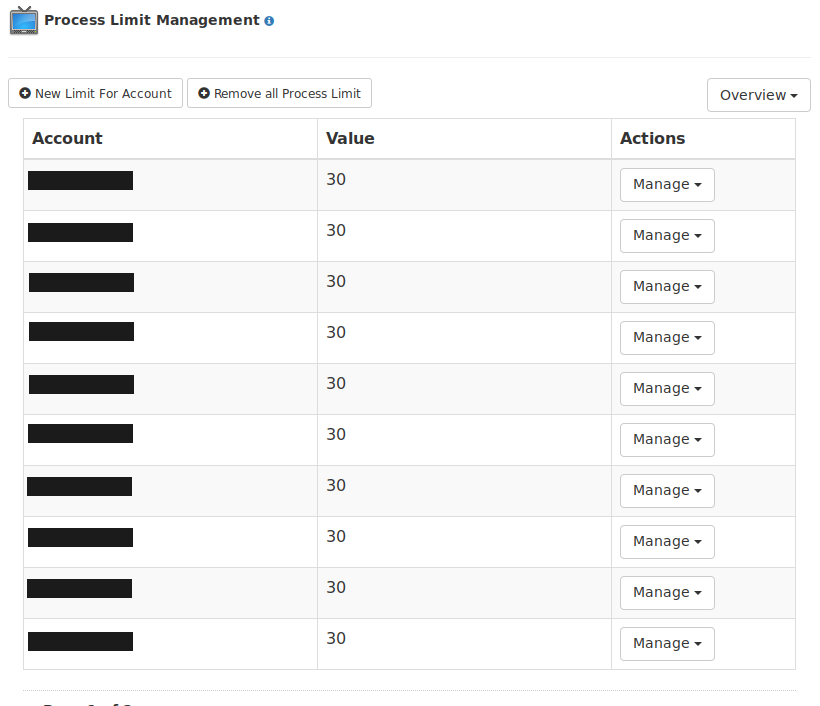The image size is (820, 706).
Task: Open the Overview dropdown
Action: (x=758, y=95)
